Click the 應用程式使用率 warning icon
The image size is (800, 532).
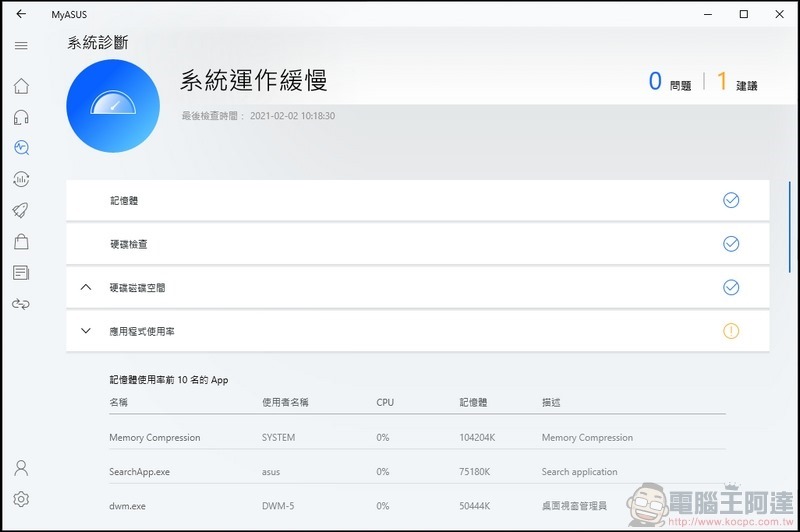(731, 331)
